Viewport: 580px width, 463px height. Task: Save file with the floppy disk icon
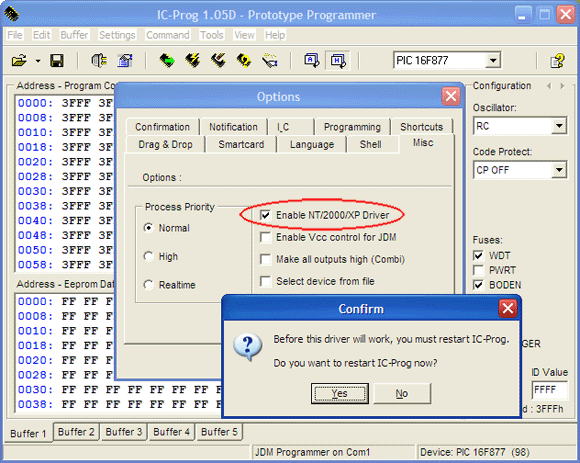pos(57,60)
